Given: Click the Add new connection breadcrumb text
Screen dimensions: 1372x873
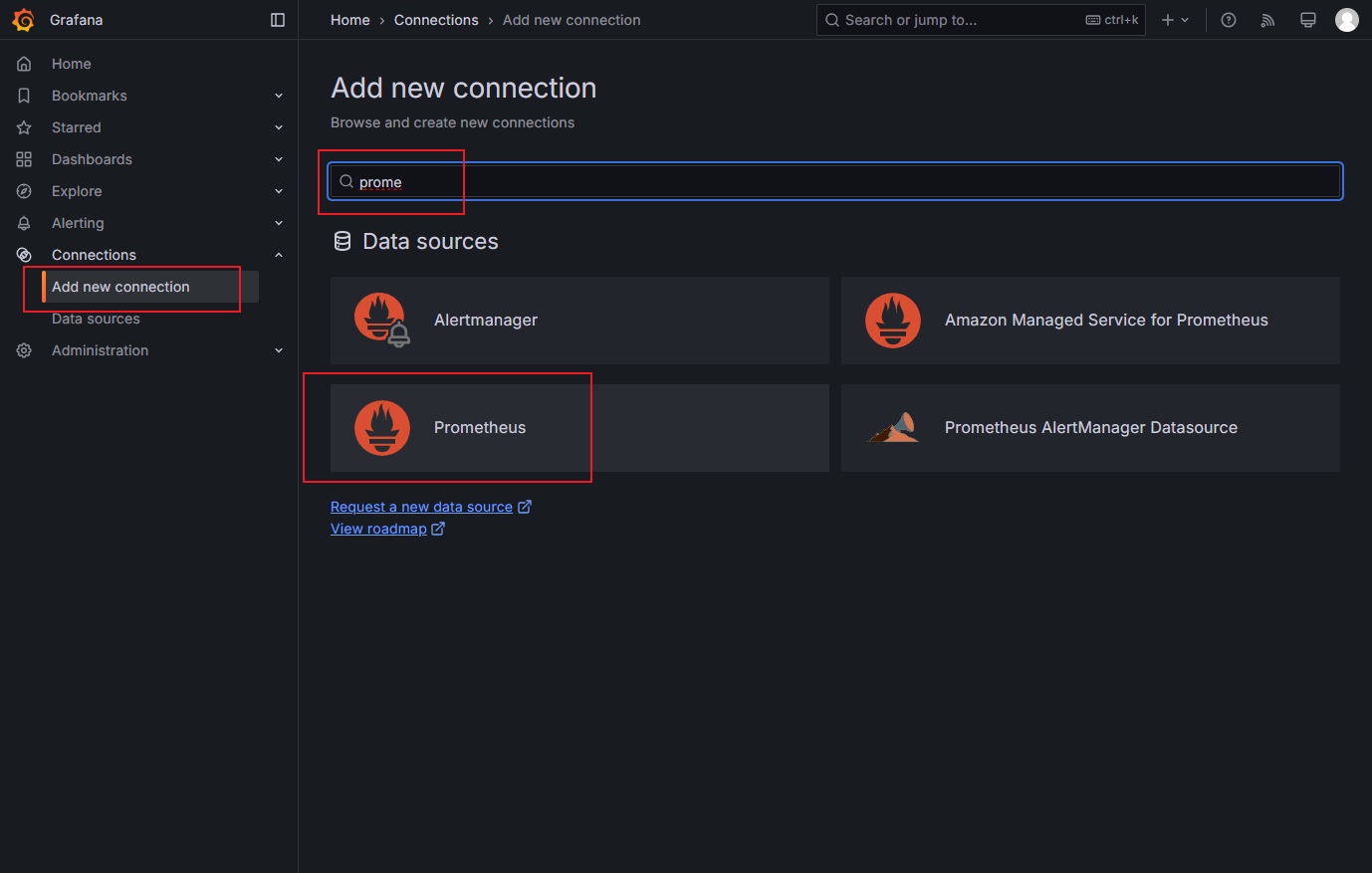Looking at the screenshot, I should point(572,20).
